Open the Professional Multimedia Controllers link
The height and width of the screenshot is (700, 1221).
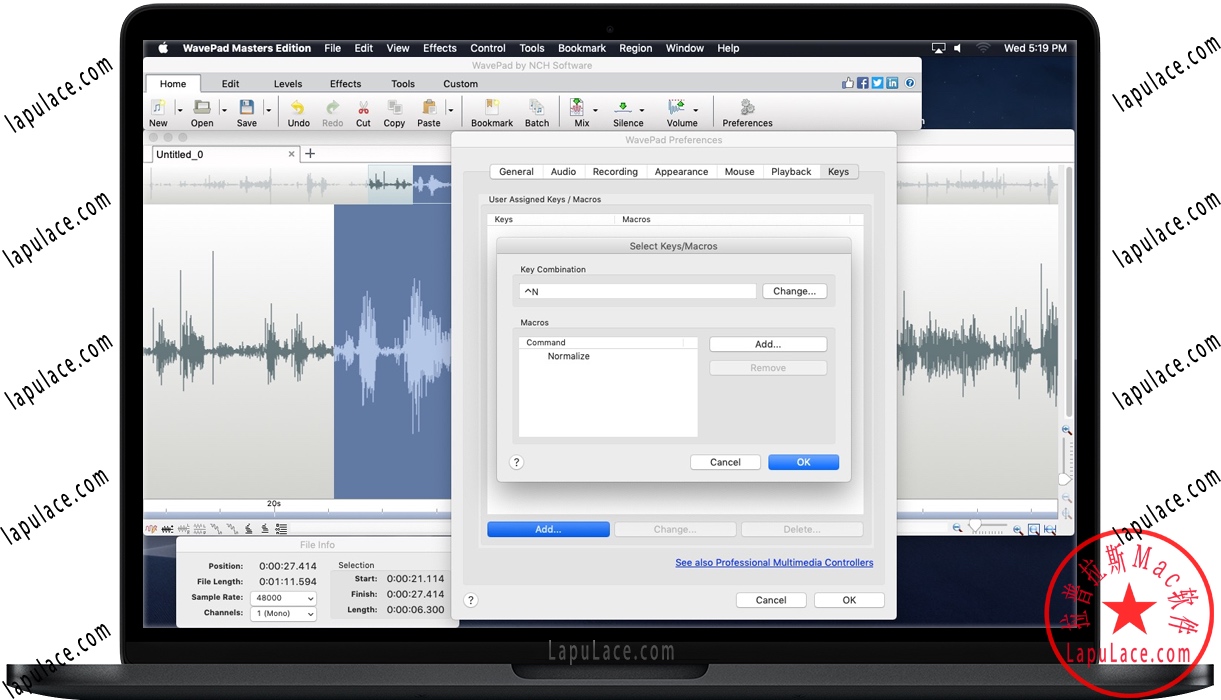click(x=774, y=562)
